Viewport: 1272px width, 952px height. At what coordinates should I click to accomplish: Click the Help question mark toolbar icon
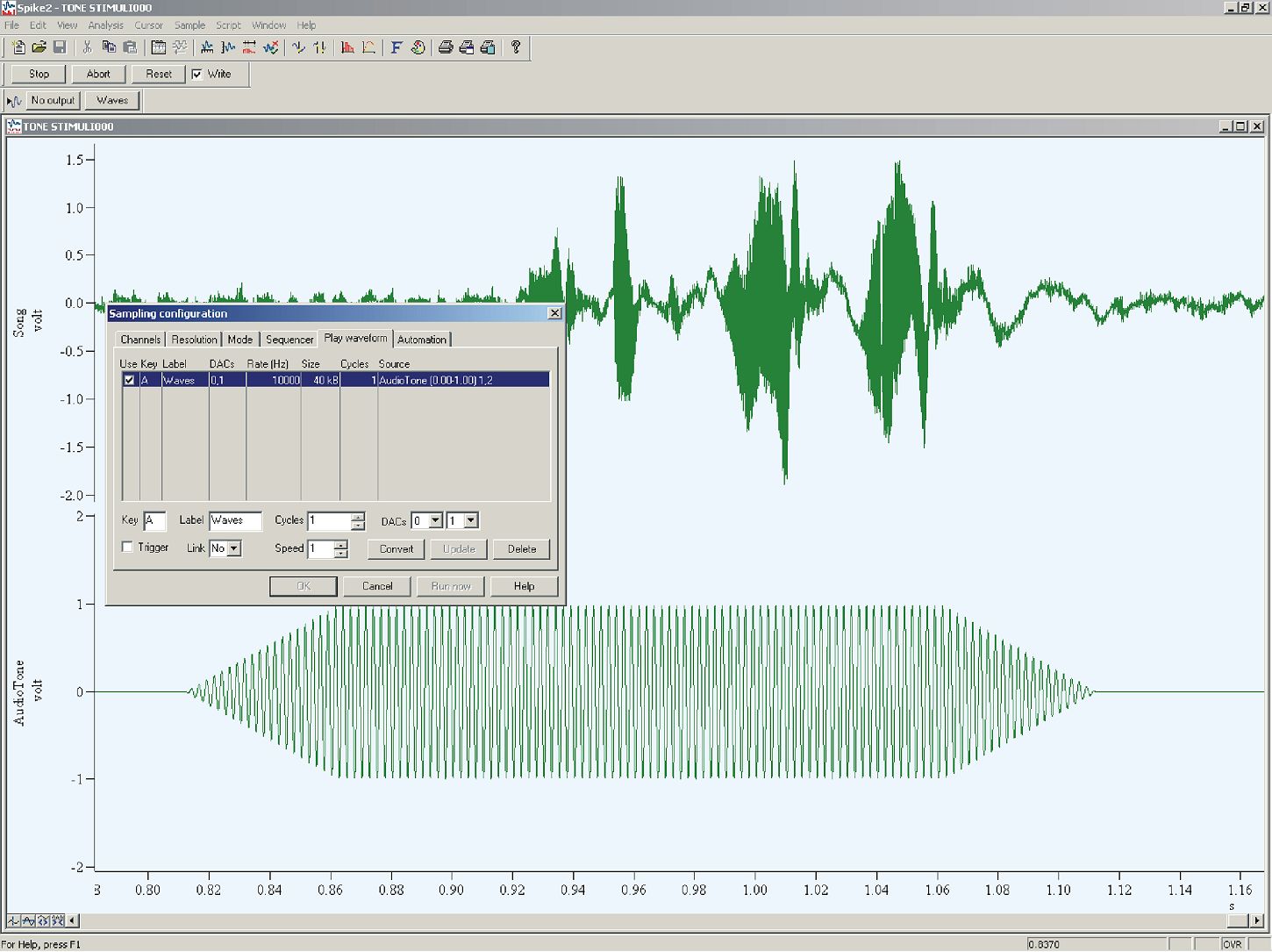(516, 47)
